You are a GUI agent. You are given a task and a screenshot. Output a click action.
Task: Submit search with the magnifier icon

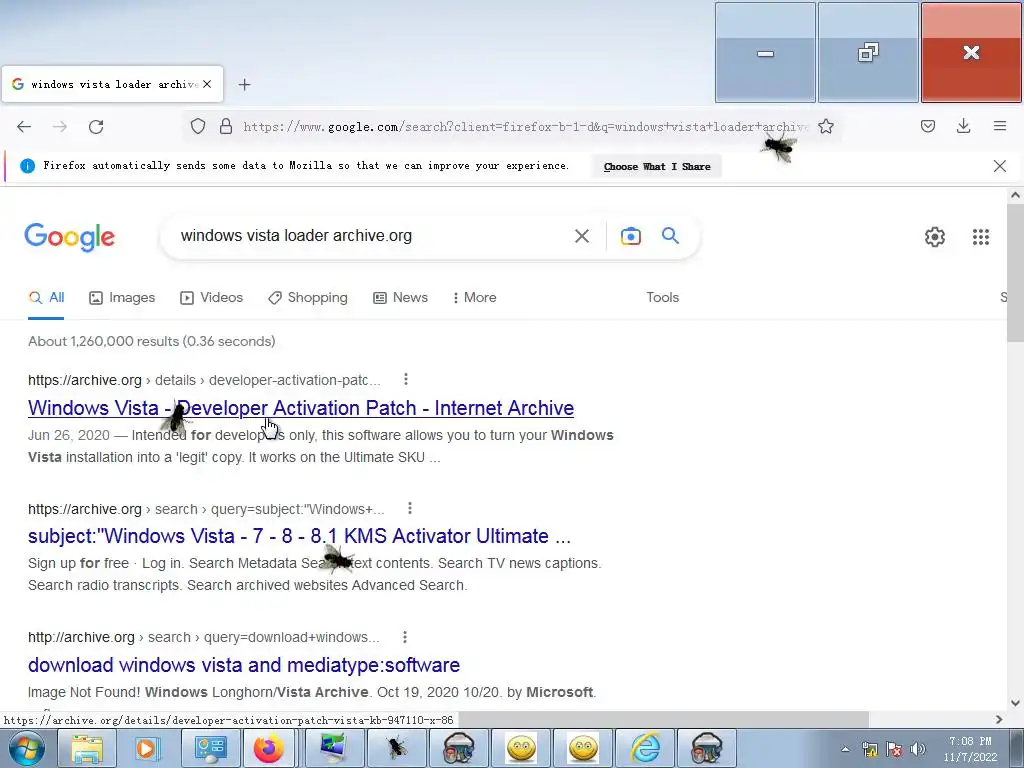point(671,236)
